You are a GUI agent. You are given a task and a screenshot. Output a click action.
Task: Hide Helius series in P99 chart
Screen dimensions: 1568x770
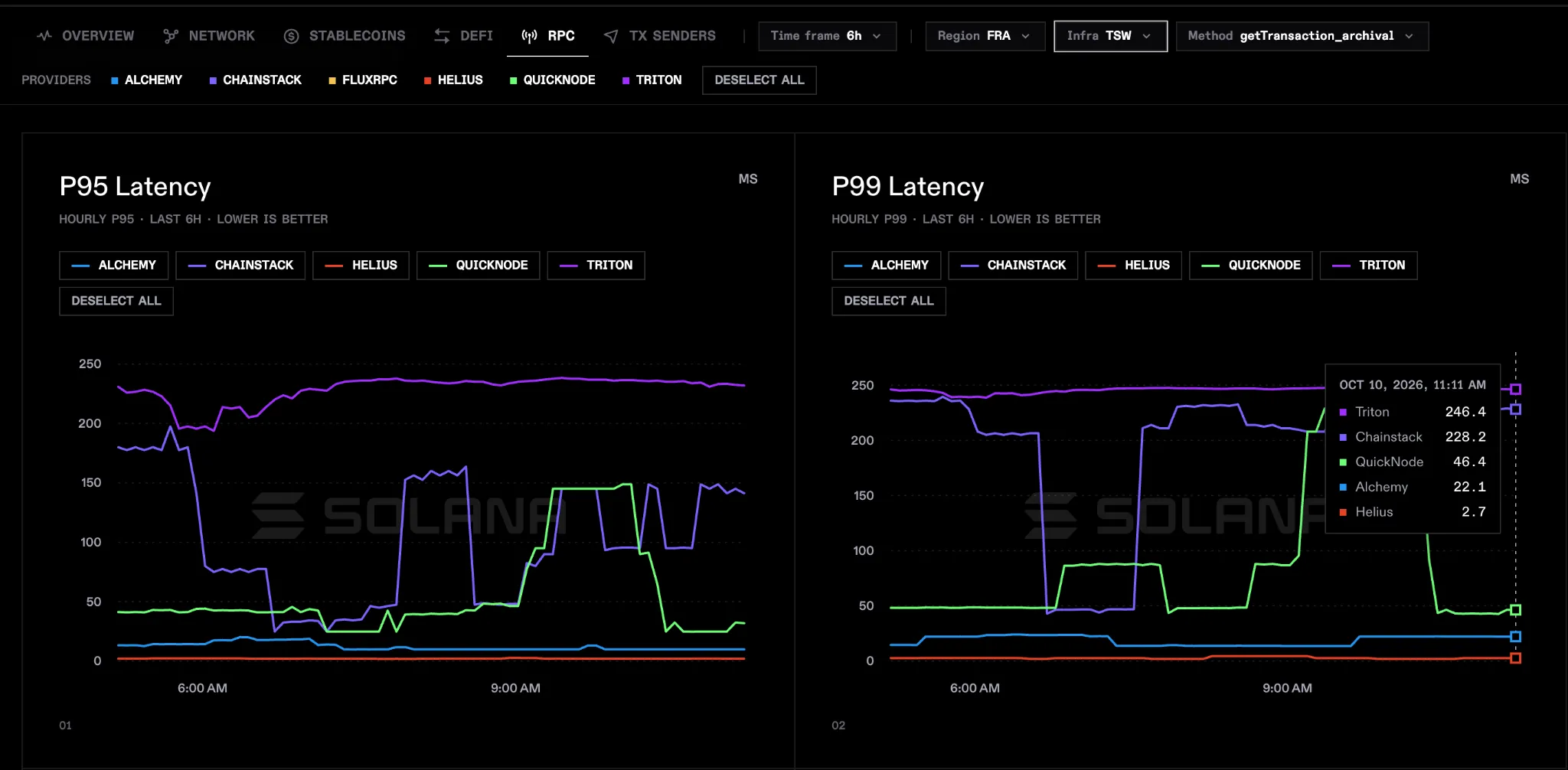click(x=1133, y=265)
